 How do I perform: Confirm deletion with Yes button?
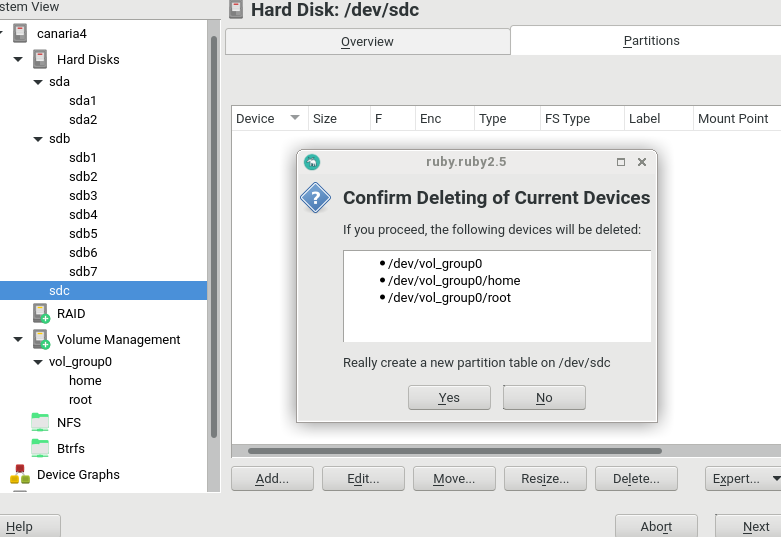coord(449,398)
